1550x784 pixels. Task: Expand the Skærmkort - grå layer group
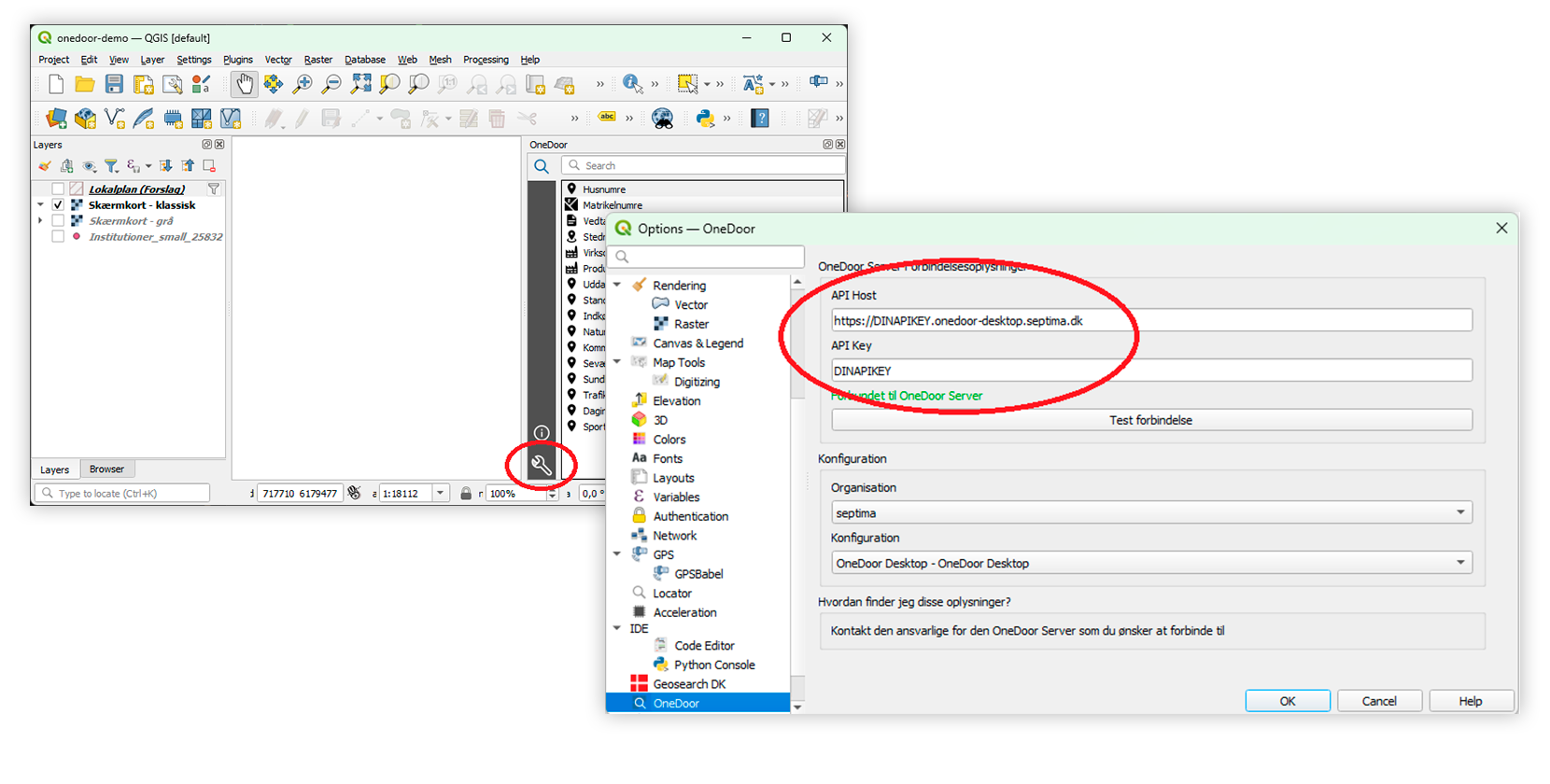pyautogui.click(x=40, y=221)
